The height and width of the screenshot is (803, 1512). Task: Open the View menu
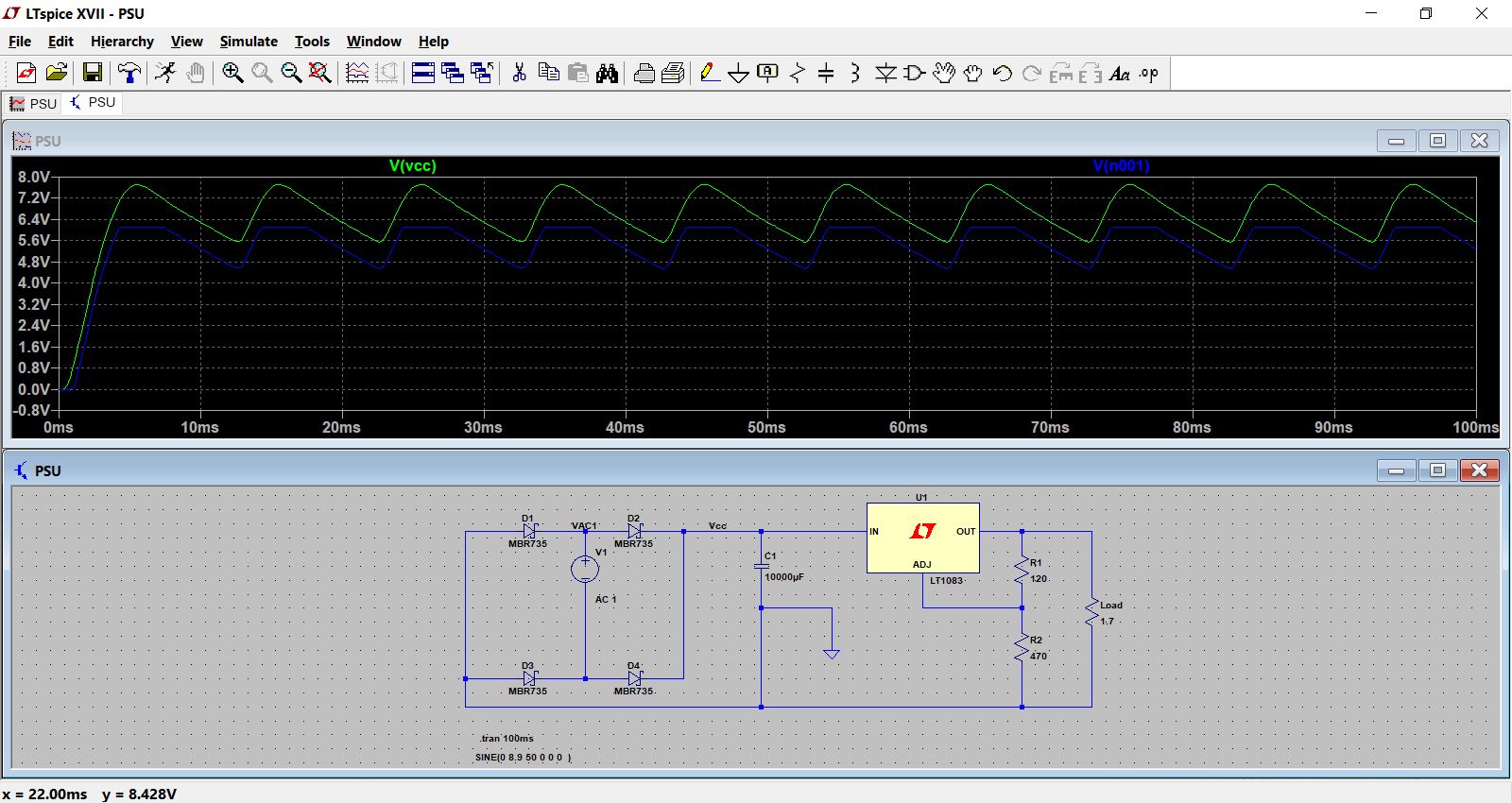[x=186, y=42]
